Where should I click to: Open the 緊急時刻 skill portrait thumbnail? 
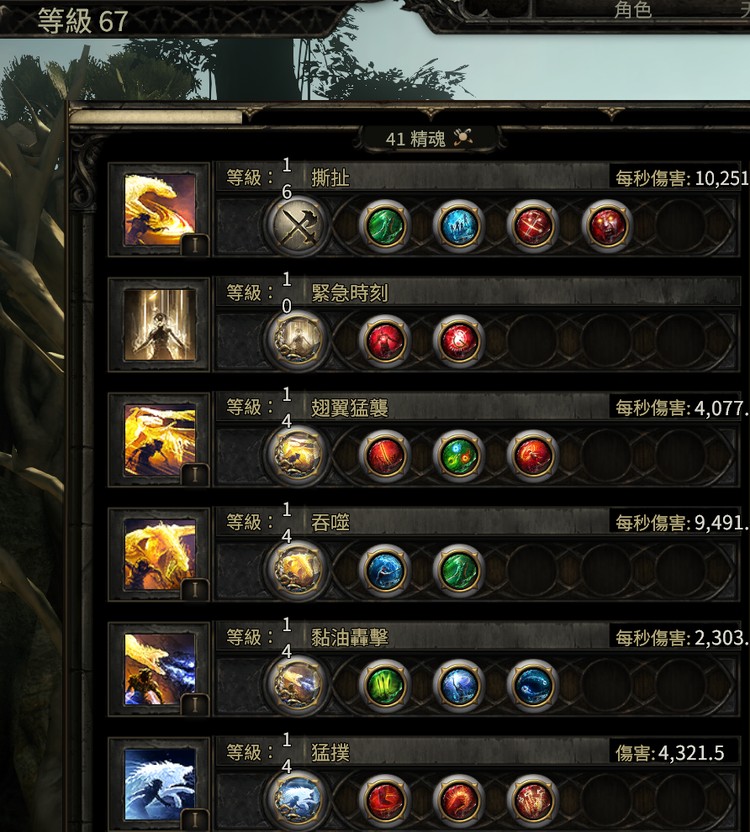click(x=160, y=325)
